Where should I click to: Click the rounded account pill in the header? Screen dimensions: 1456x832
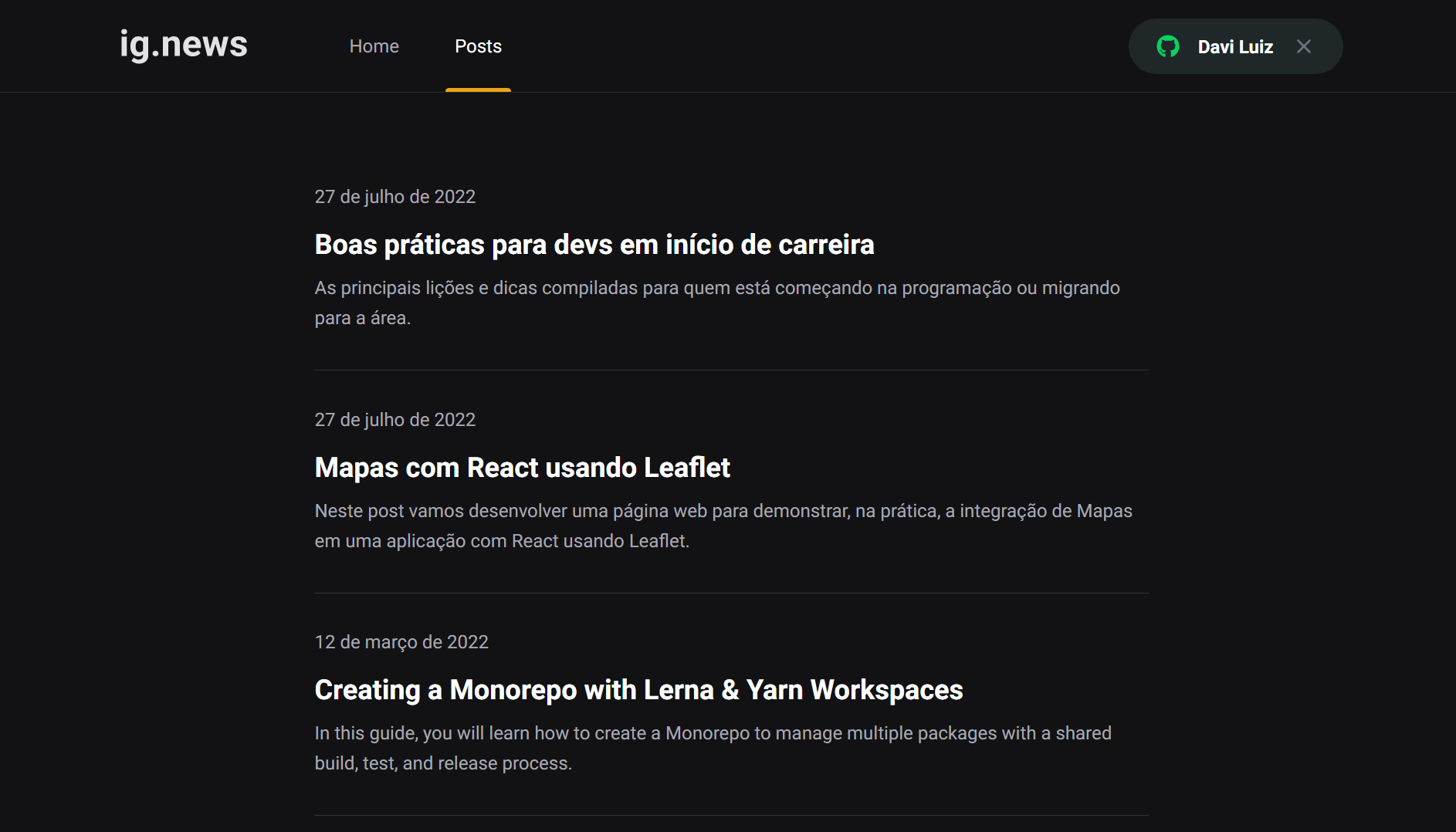click(x=1234, y=46)
